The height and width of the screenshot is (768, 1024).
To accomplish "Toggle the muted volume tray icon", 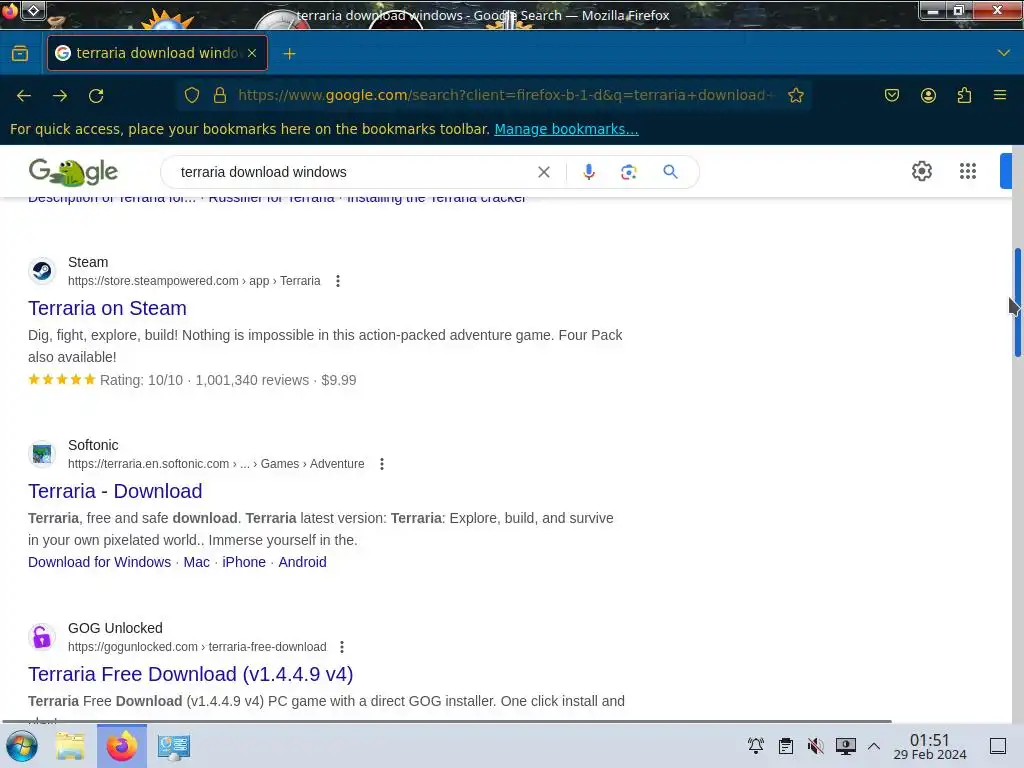I will pos(815,746).
